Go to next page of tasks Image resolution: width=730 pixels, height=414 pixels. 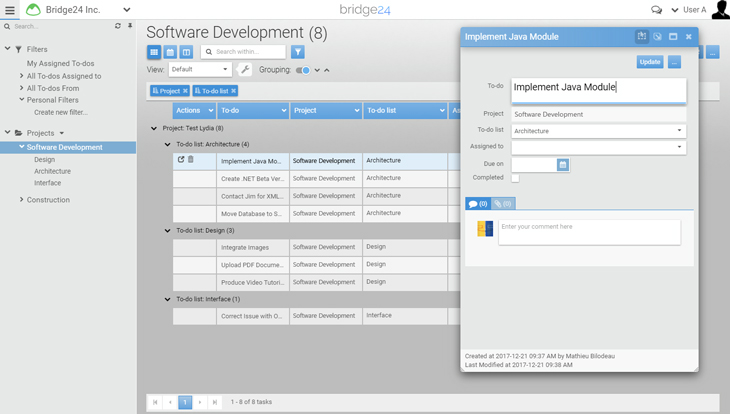200,402
